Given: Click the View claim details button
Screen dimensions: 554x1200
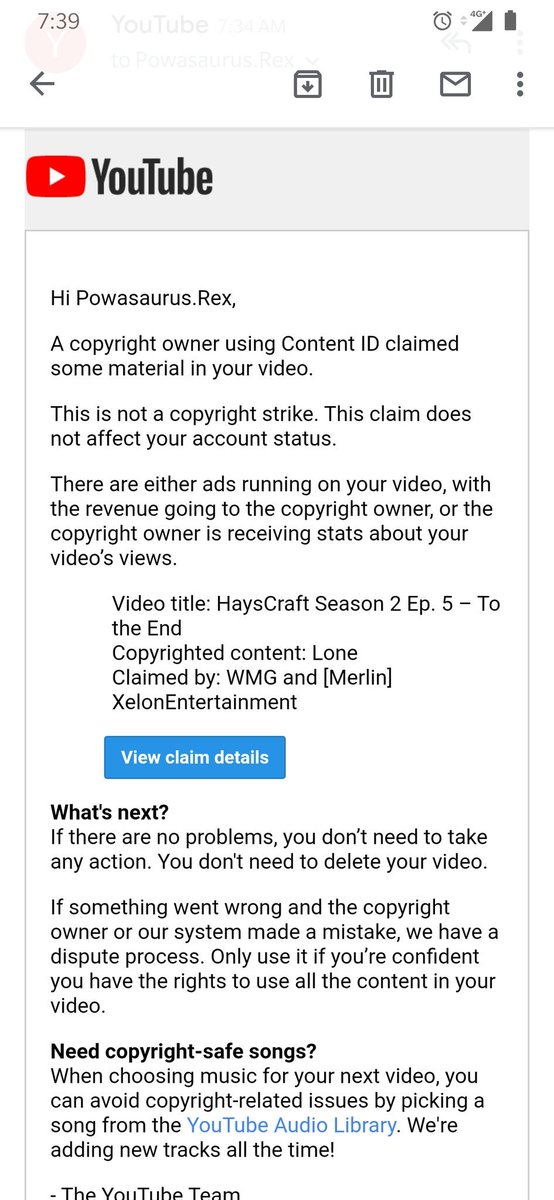Looking at the screenshot, I should click(x=195, y=757).
